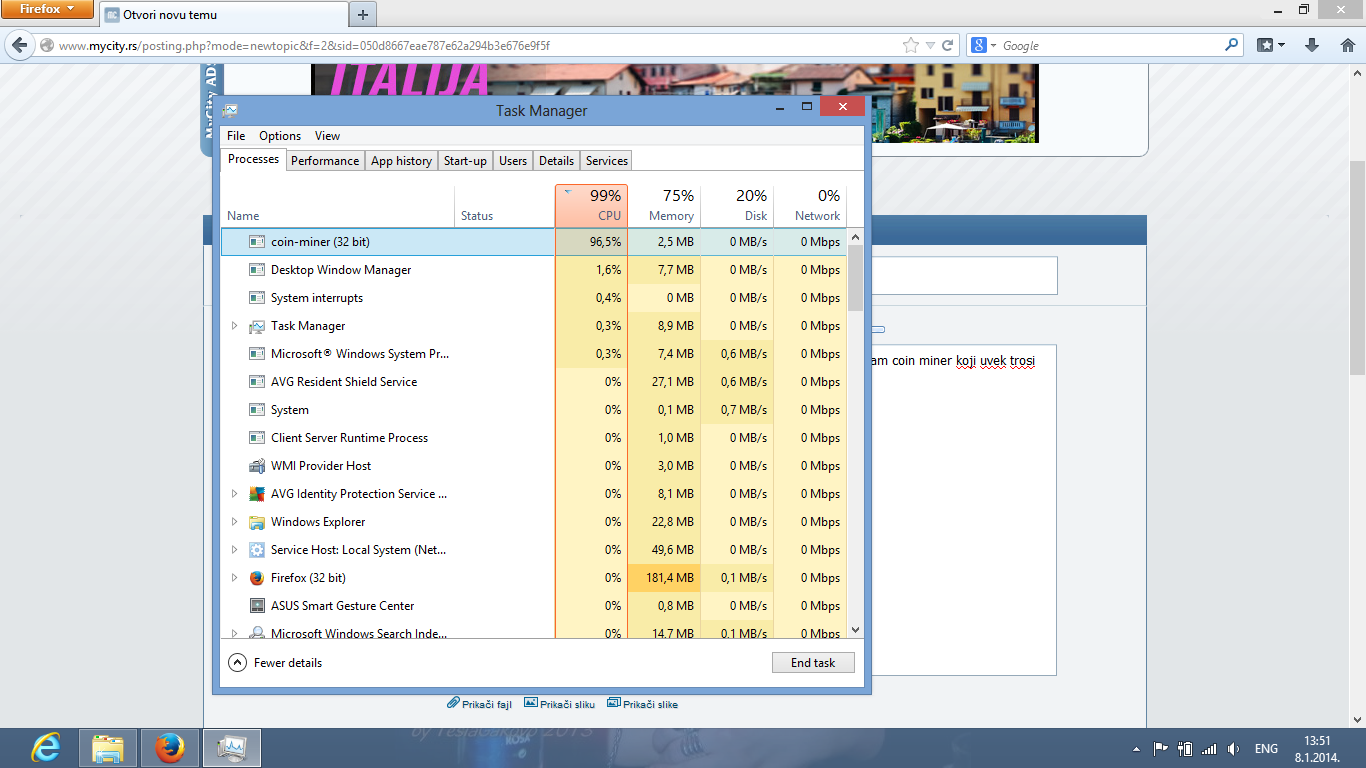Click the Task Manager taskbar button
This screenshot has height=768, width=1366.
tap(232, 748)
